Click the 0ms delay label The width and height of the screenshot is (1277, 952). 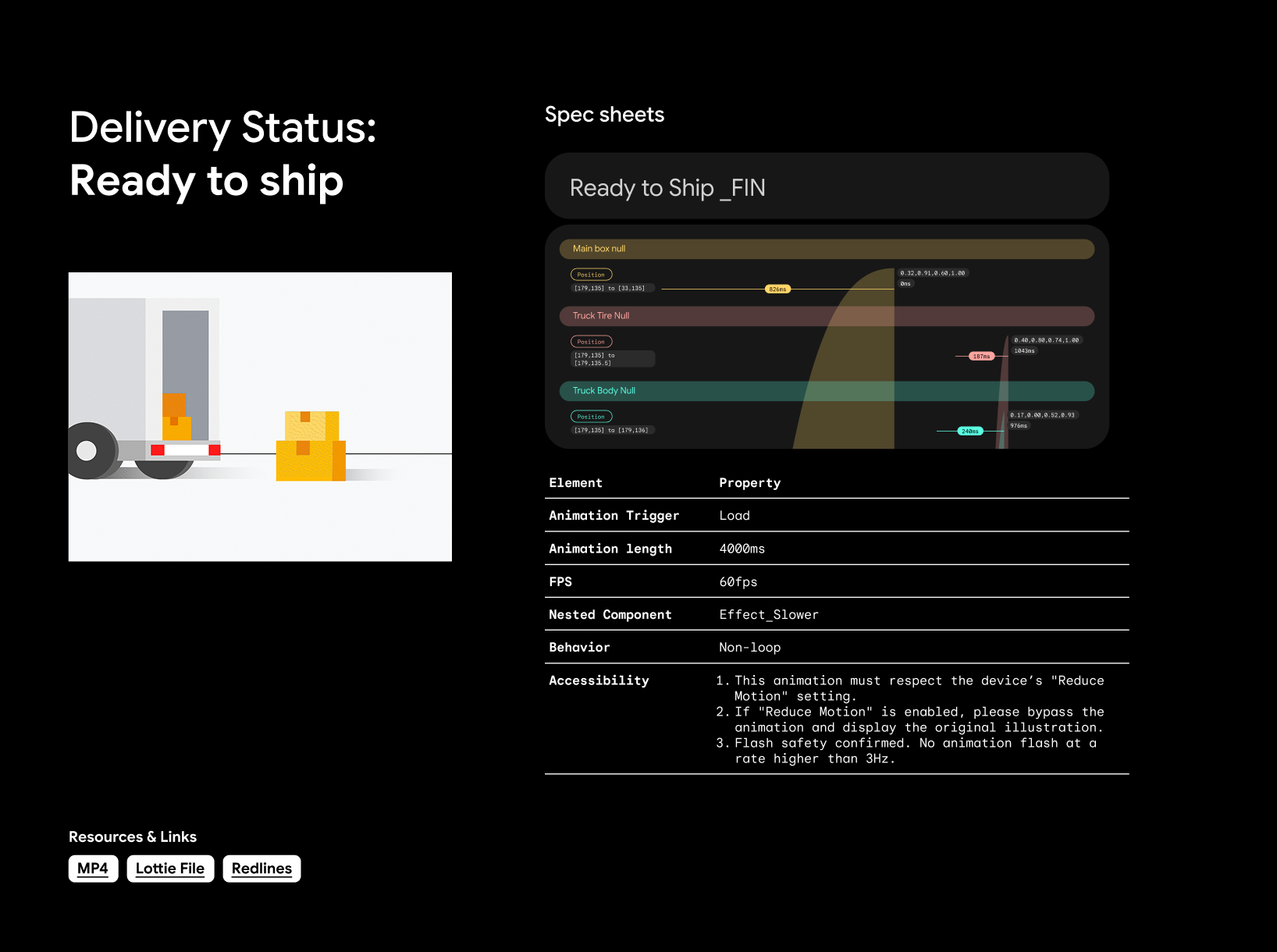905,284
